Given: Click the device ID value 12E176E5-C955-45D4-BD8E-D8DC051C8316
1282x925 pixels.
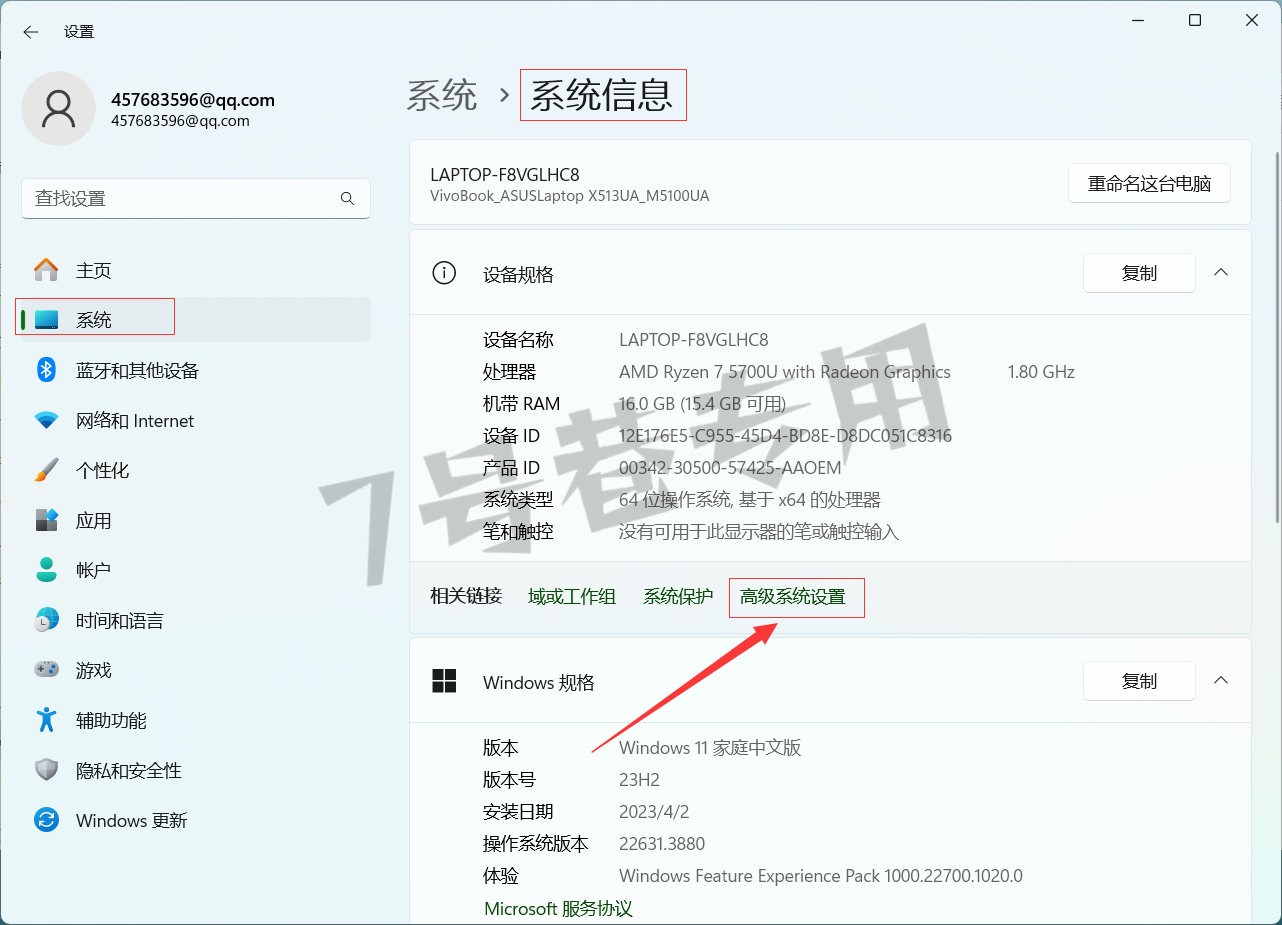Looking at the screenshot, I should click(x=786, y=436).
